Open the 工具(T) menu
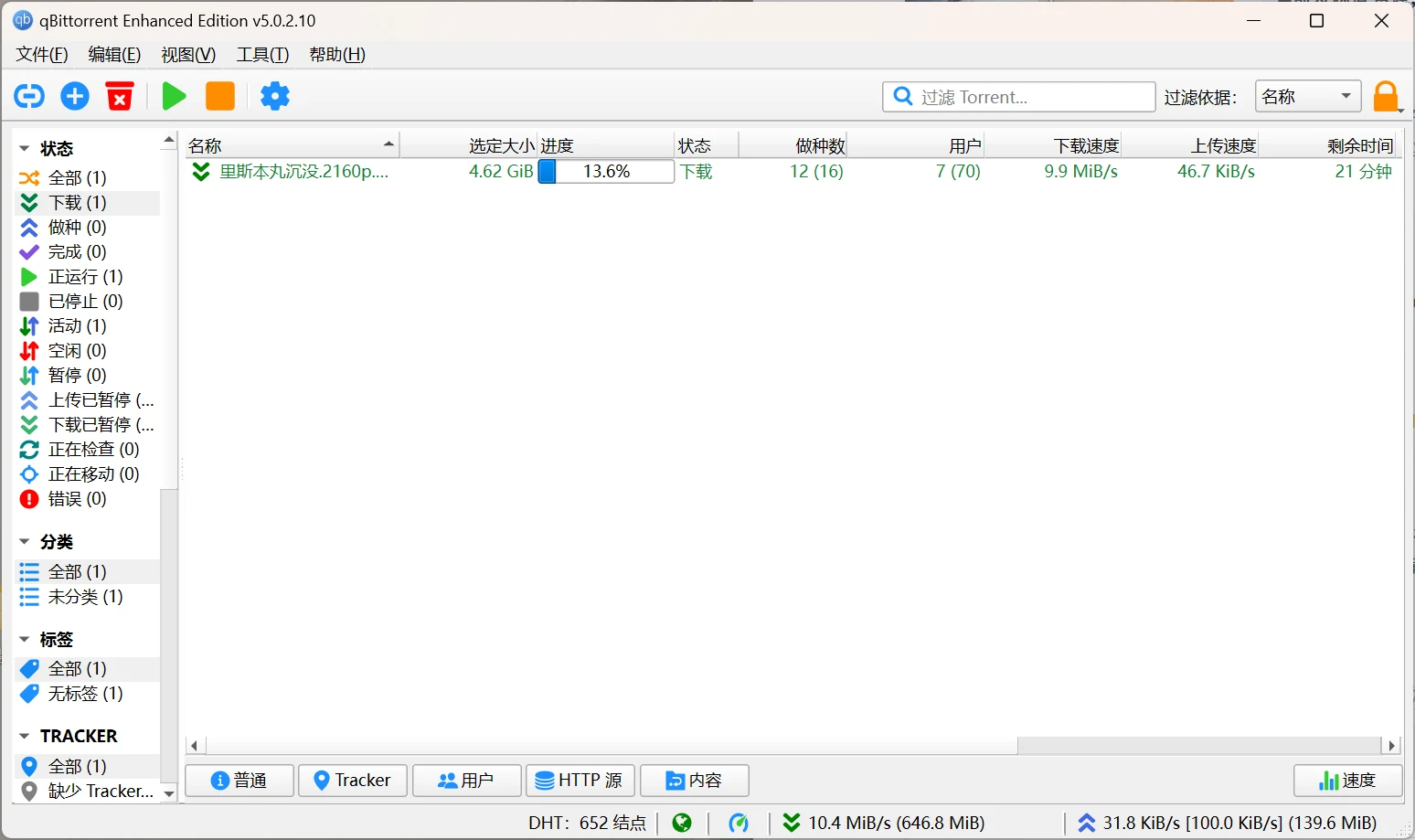Screen dimensions: 1415x840 (x=262, y=55)
